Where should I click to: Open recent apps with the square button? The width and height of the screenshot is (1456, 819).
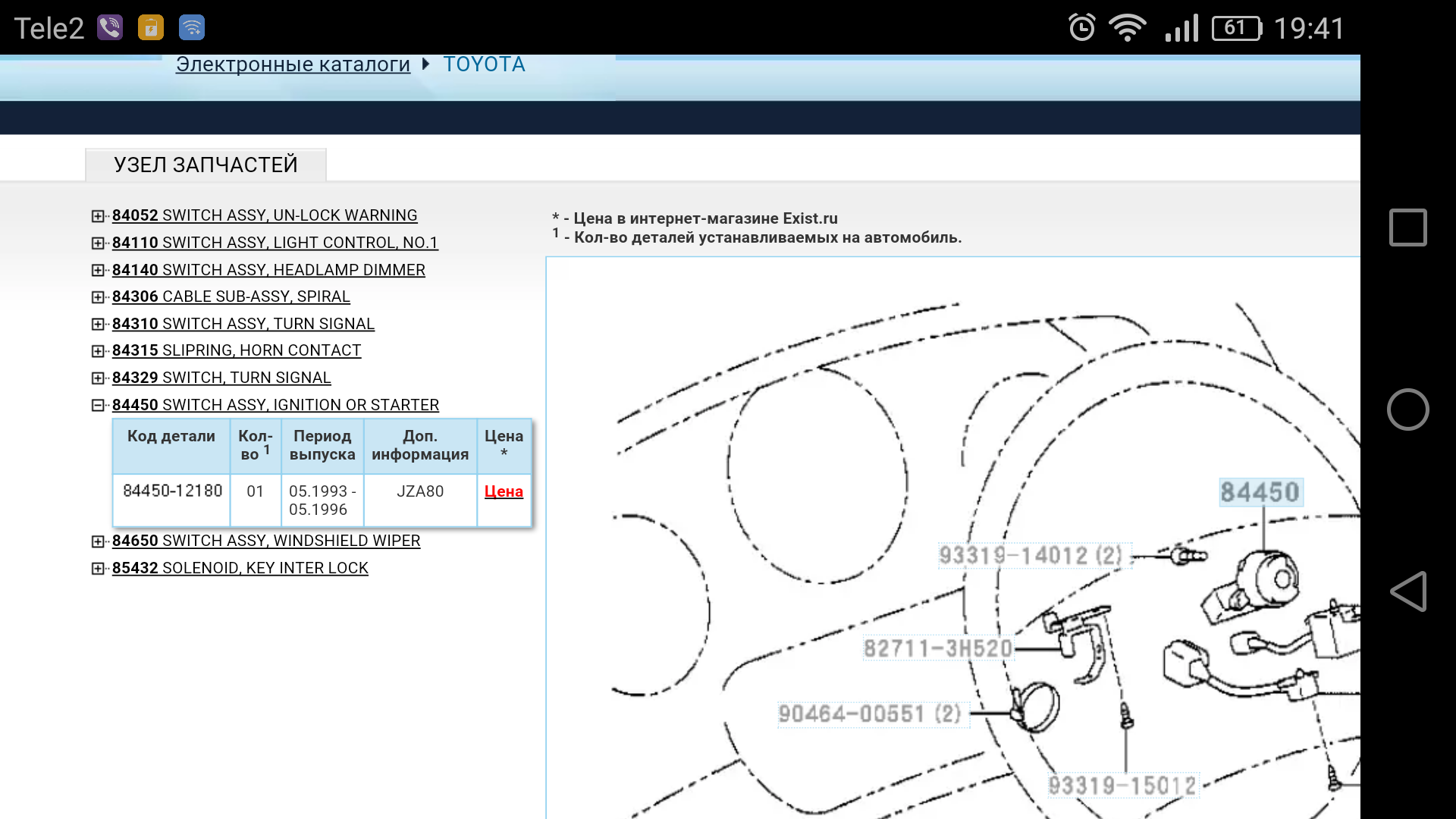pos(1407,227)
